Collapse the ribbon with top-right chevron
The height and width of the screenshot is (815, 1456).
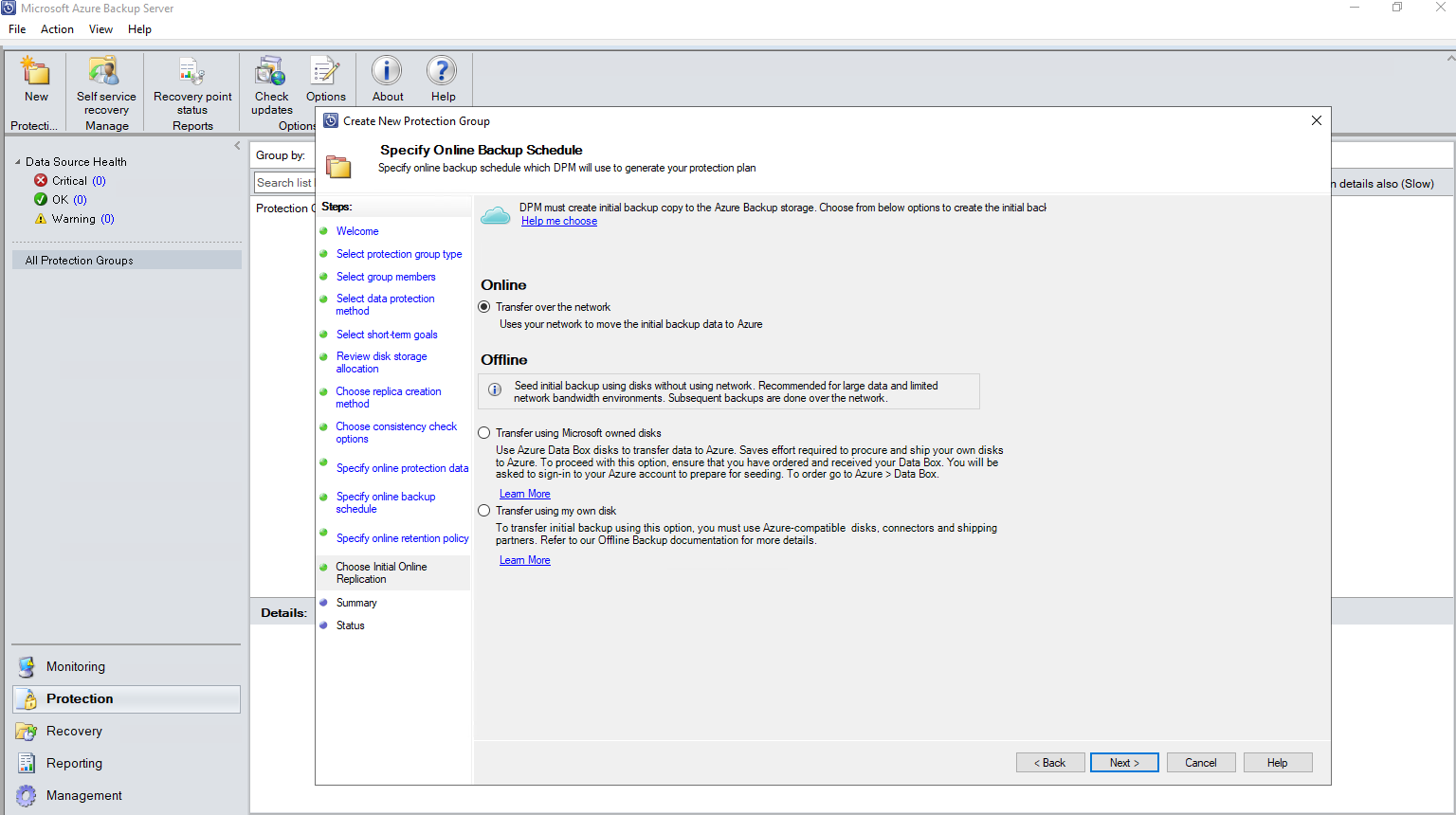point(1450,58)
